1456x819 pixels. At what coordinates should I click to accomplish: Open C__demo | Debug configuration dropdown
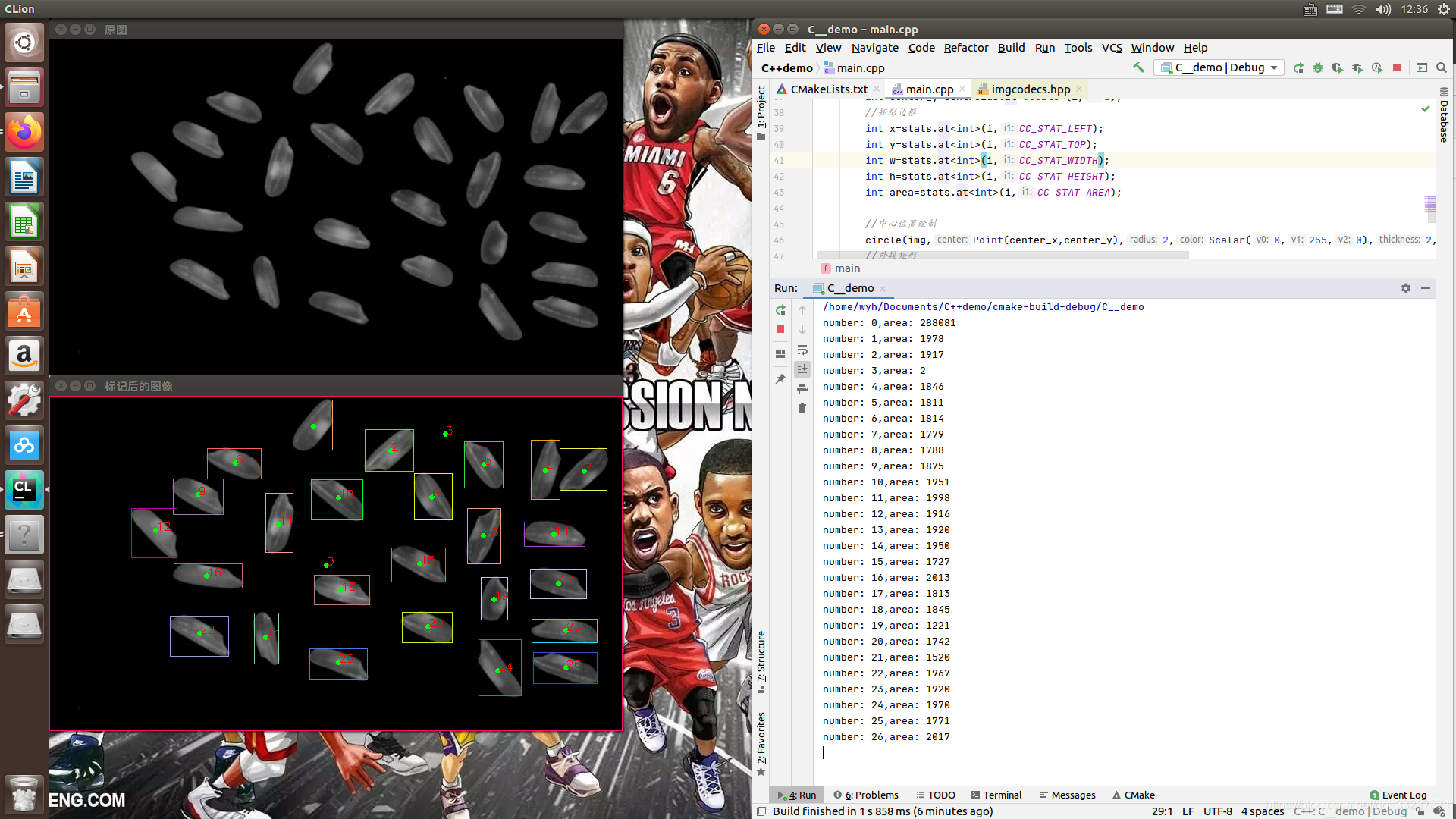pos(1220,67)
